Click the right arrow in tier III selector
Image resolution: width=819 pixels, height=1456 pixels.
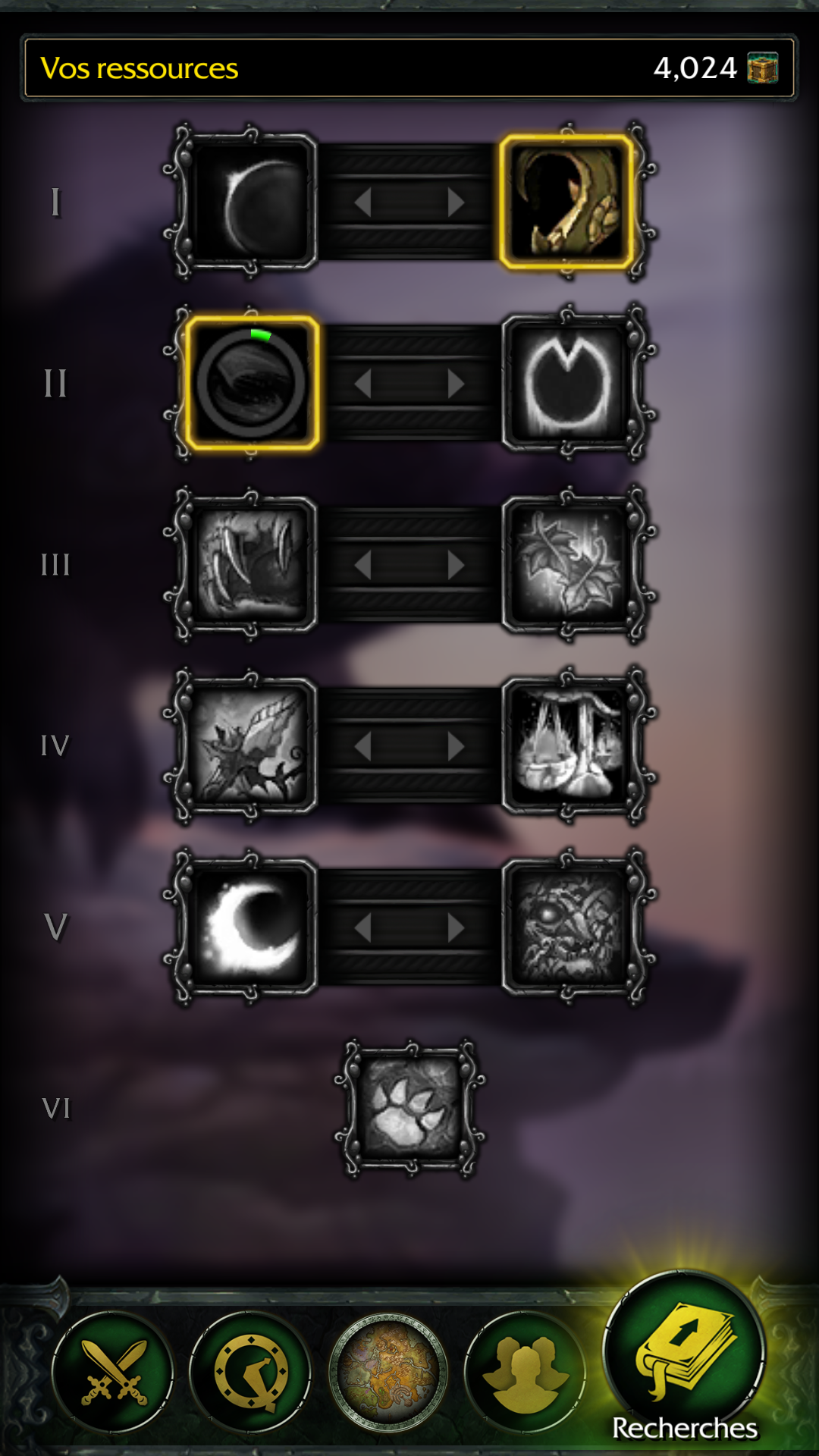(455, 565)
